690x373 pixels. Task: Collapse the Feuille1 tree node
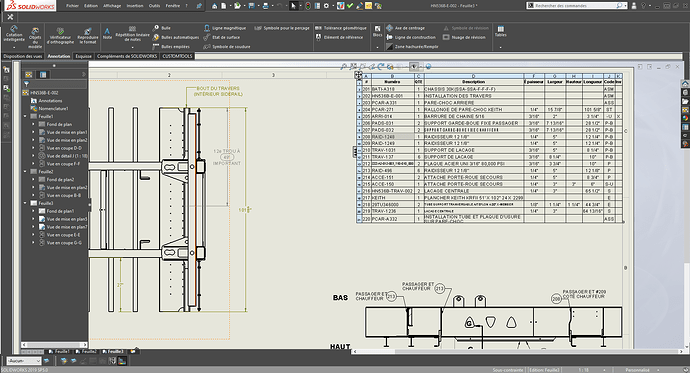click(26, 117)
